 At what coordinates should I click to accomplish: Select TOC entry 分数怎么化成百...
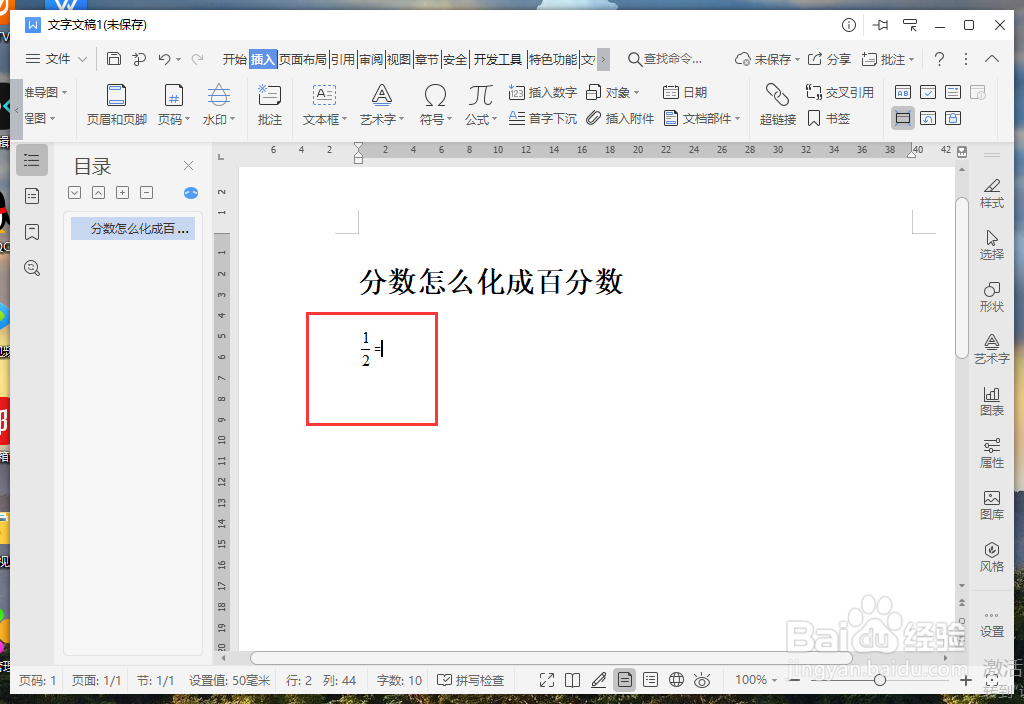[x=133, y=229]
